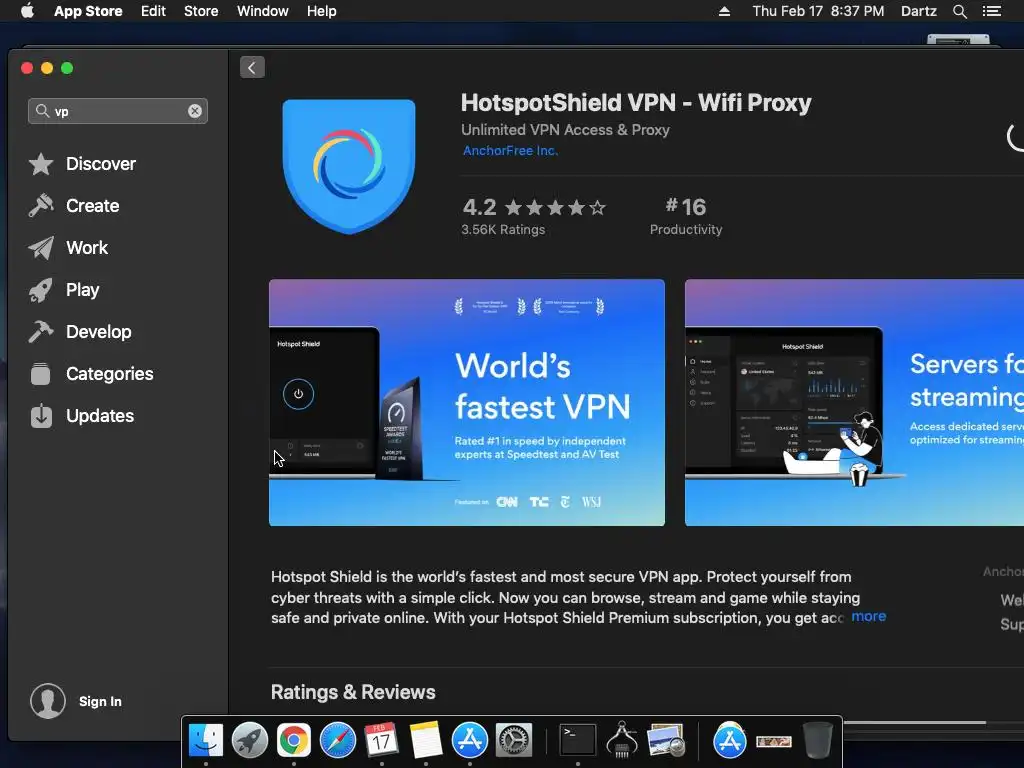
Task: Click the Create paintbrush icon
Action: 41,206
